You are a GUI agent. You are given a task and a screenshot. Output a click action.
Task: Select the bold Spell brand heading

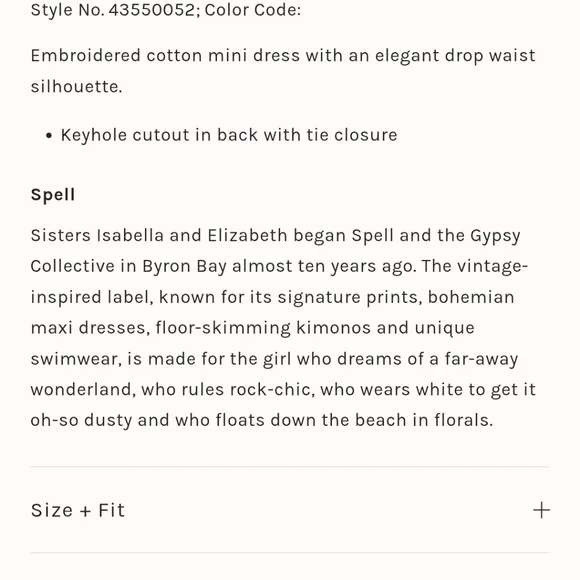53,195
